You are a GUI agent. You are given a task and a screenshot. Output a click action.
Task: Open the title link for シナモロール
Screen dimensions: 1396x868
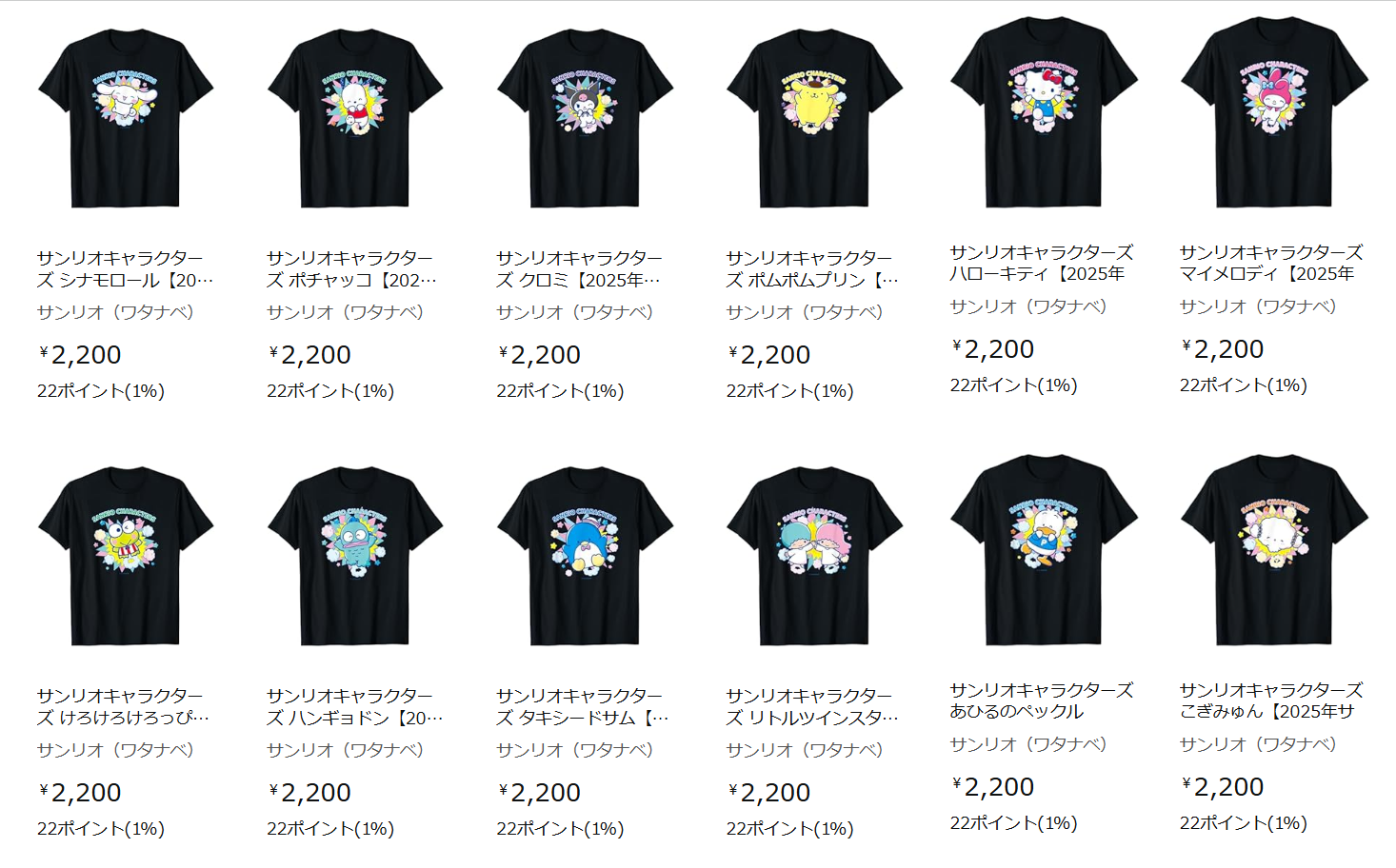[x=125, y=269]
